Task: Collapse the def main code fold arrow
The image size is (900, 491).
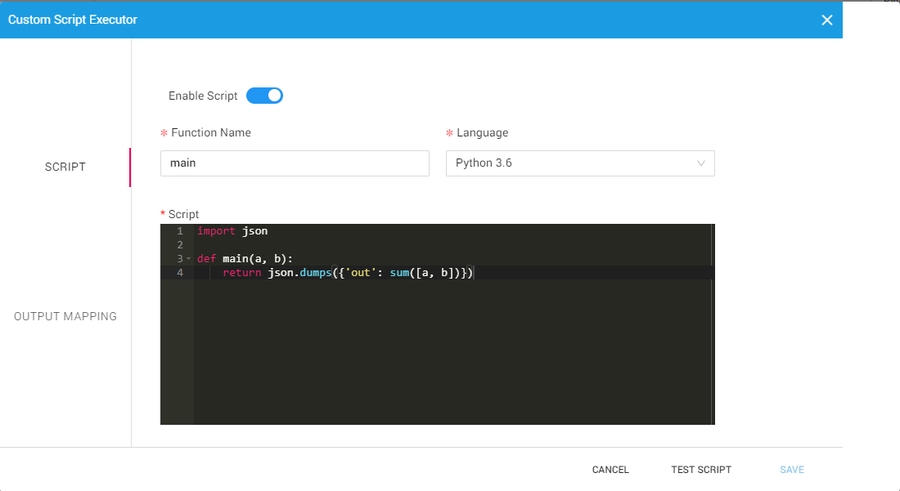Action: click(x=189, y=259)
